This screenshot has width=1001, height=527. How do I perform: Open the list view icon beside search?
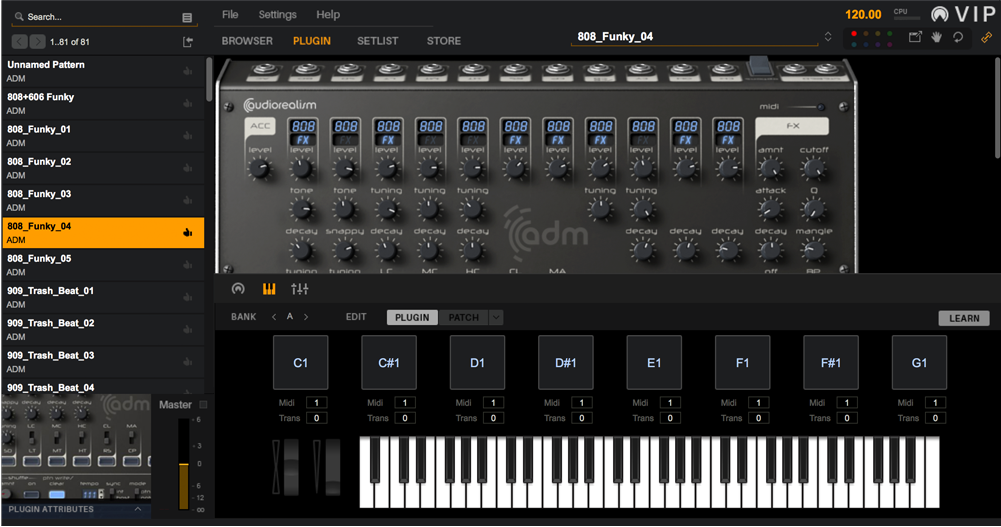187,17
